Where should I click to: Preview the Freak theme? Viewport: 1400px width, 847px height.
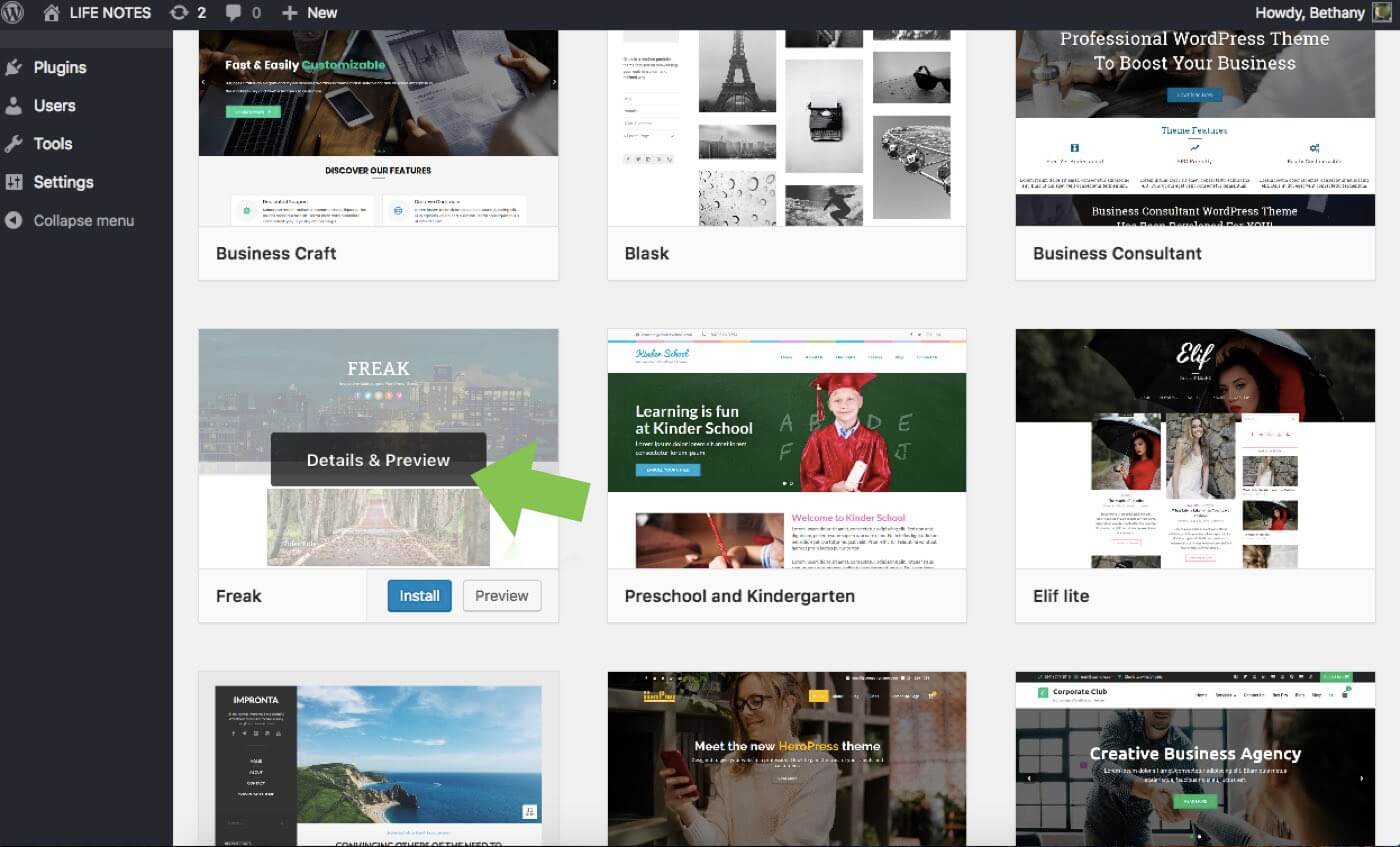coord(502,595)
